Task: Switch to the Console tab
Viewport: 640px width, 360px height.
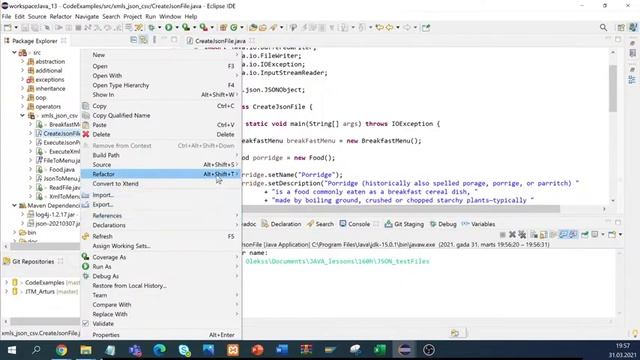Action: (354, 224)
